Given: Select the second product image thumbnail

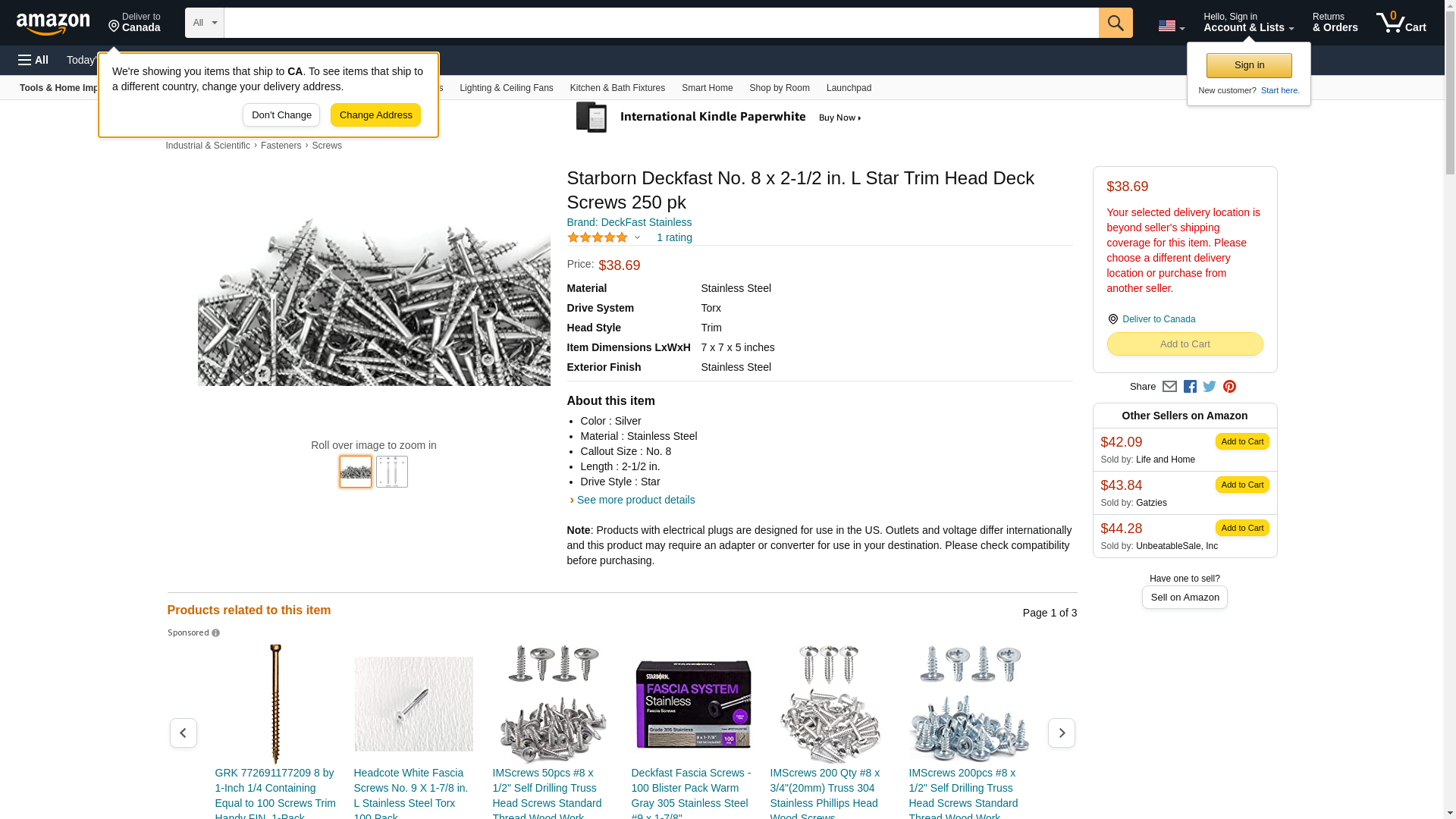Looking at the screenshot, I should pos(392,472).
